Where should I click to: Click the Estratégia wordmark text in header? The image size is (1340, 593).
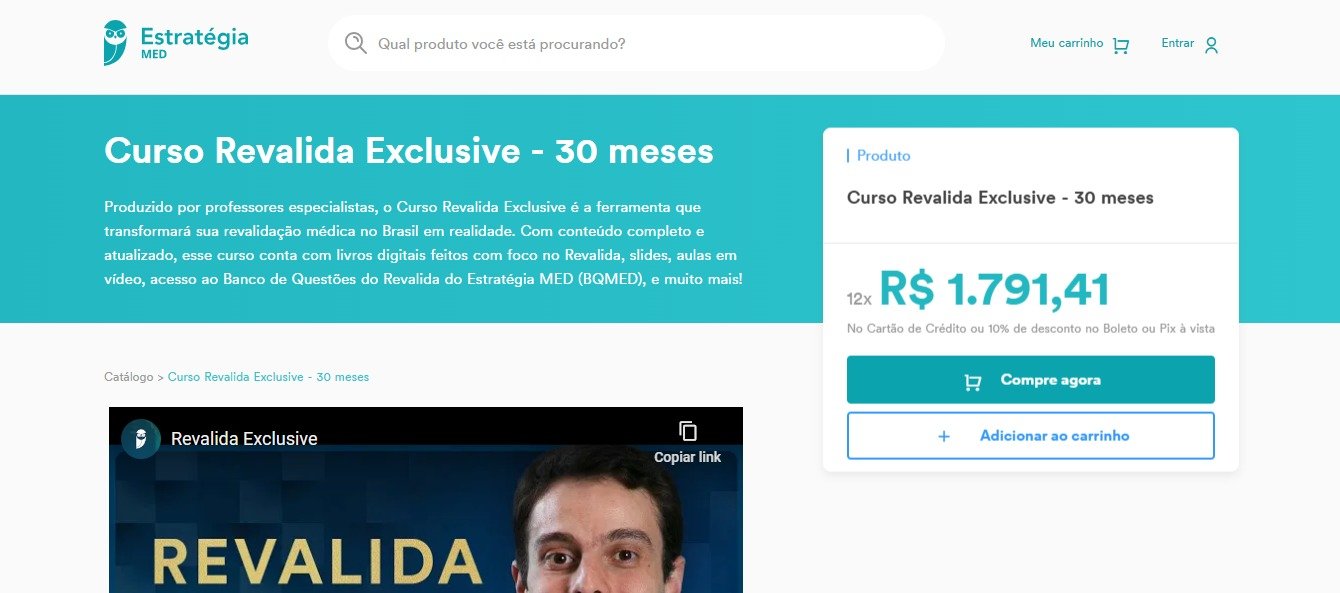pos(194,36)
